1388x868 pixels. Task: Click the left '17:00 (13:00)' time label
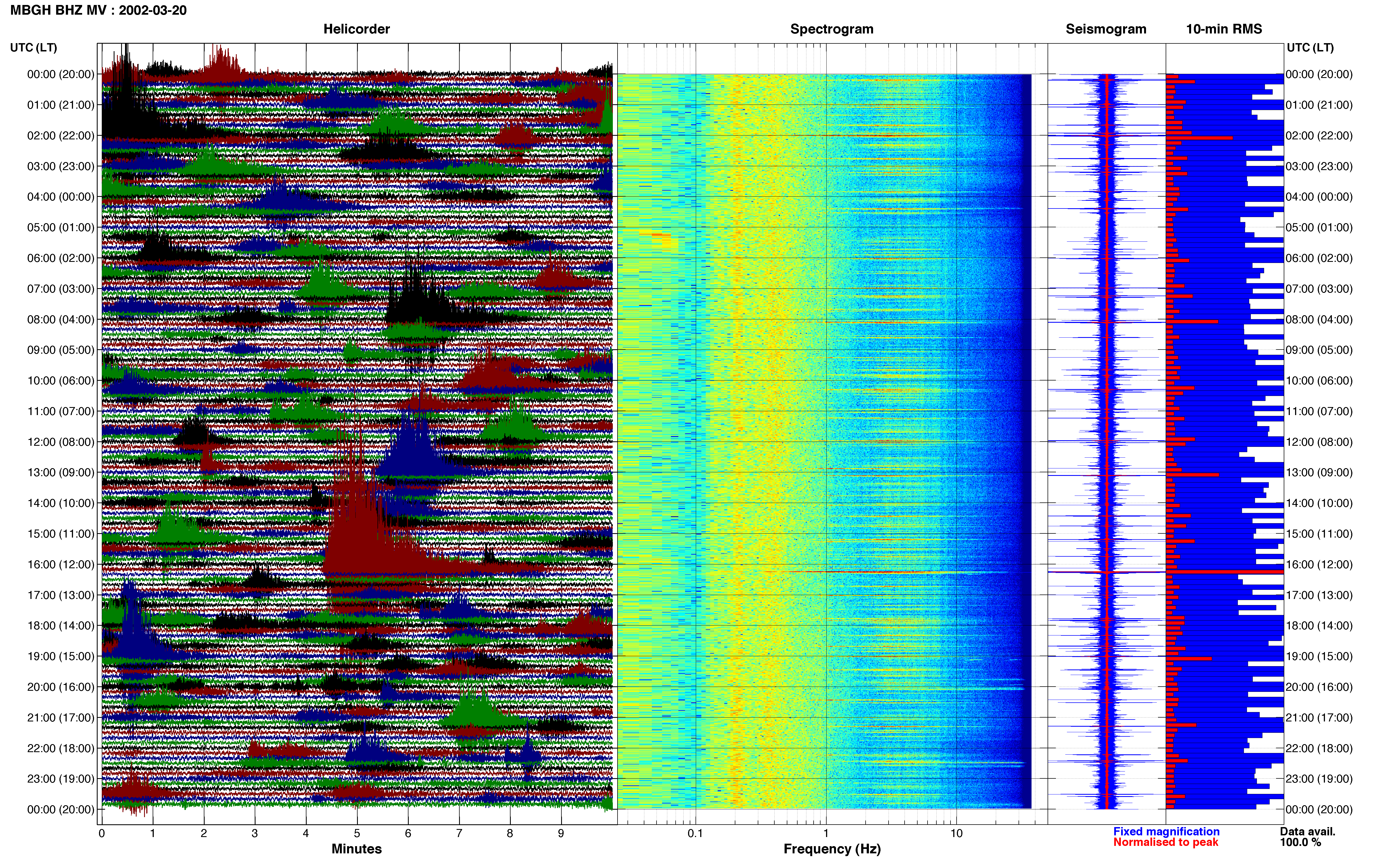[61, 595]
